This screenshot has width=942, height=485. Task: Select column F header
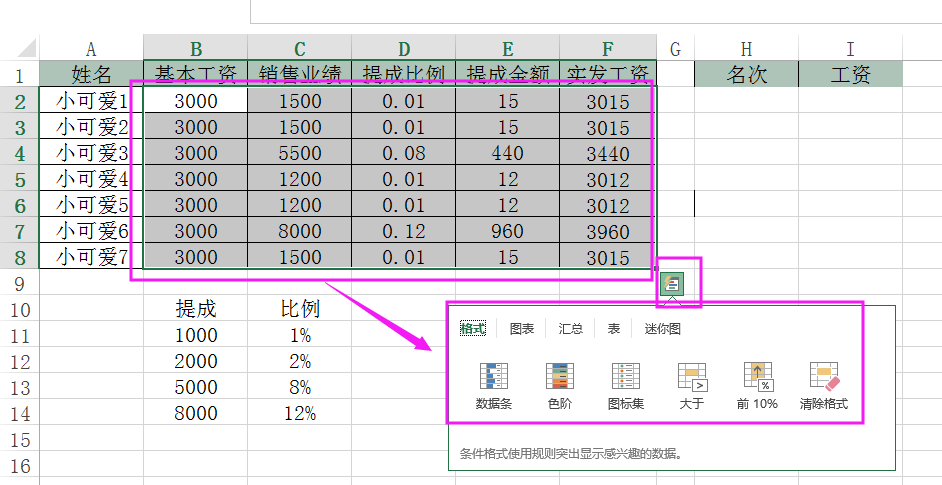608,49
